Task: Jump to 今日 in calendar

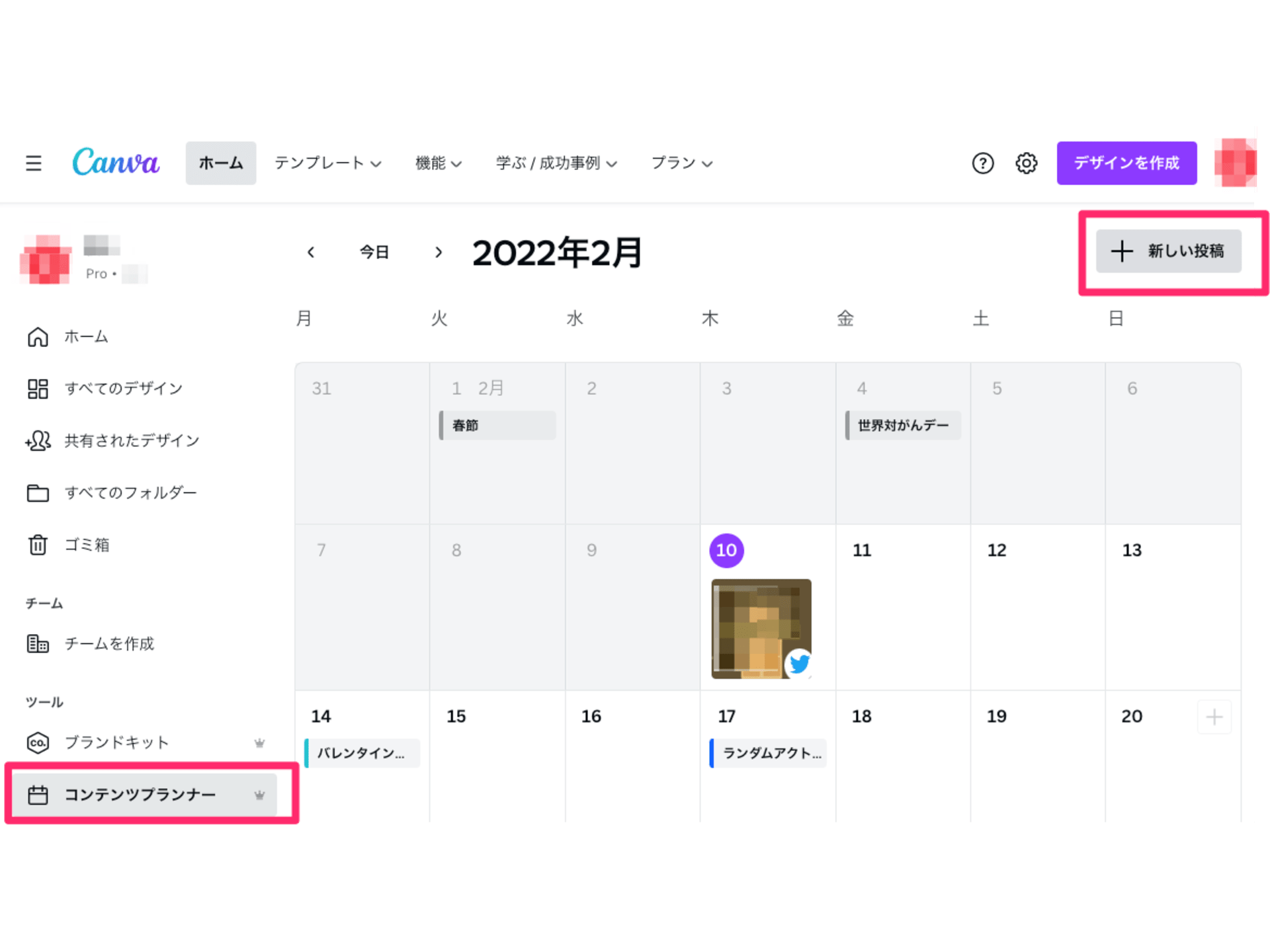Action: click(374, 252)
